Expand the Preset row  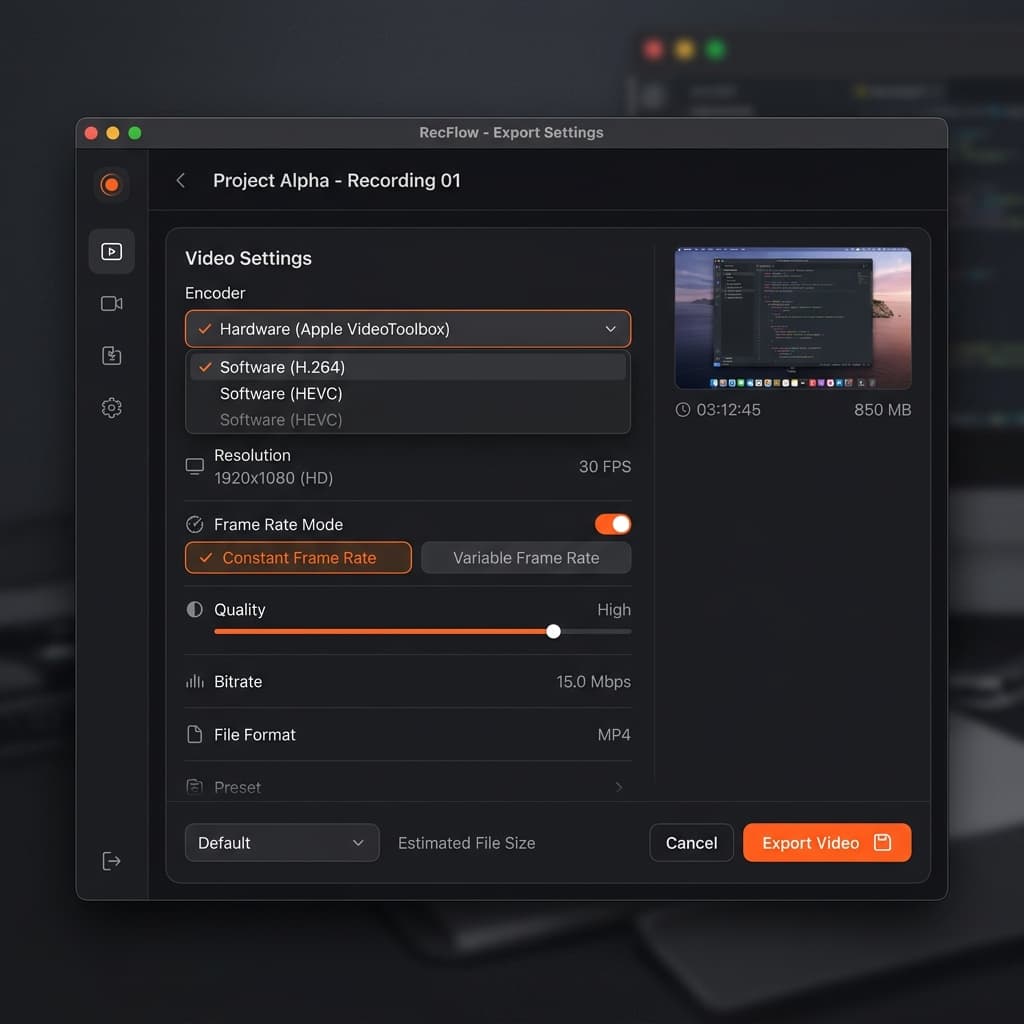(407, 787)
